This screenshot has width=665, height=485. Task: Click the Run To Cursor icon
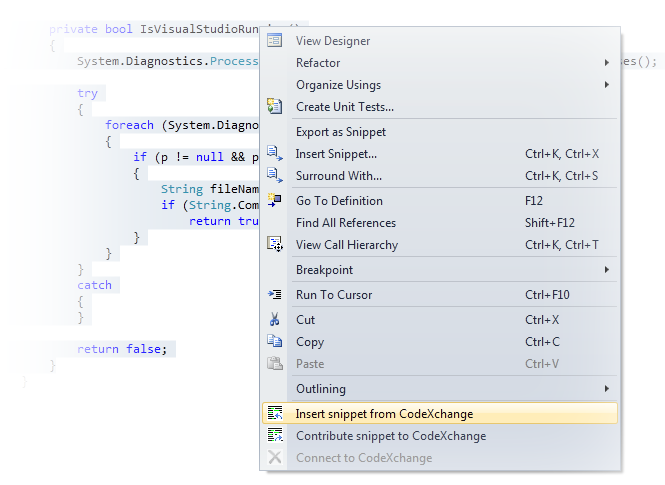[x=275, y=295]
